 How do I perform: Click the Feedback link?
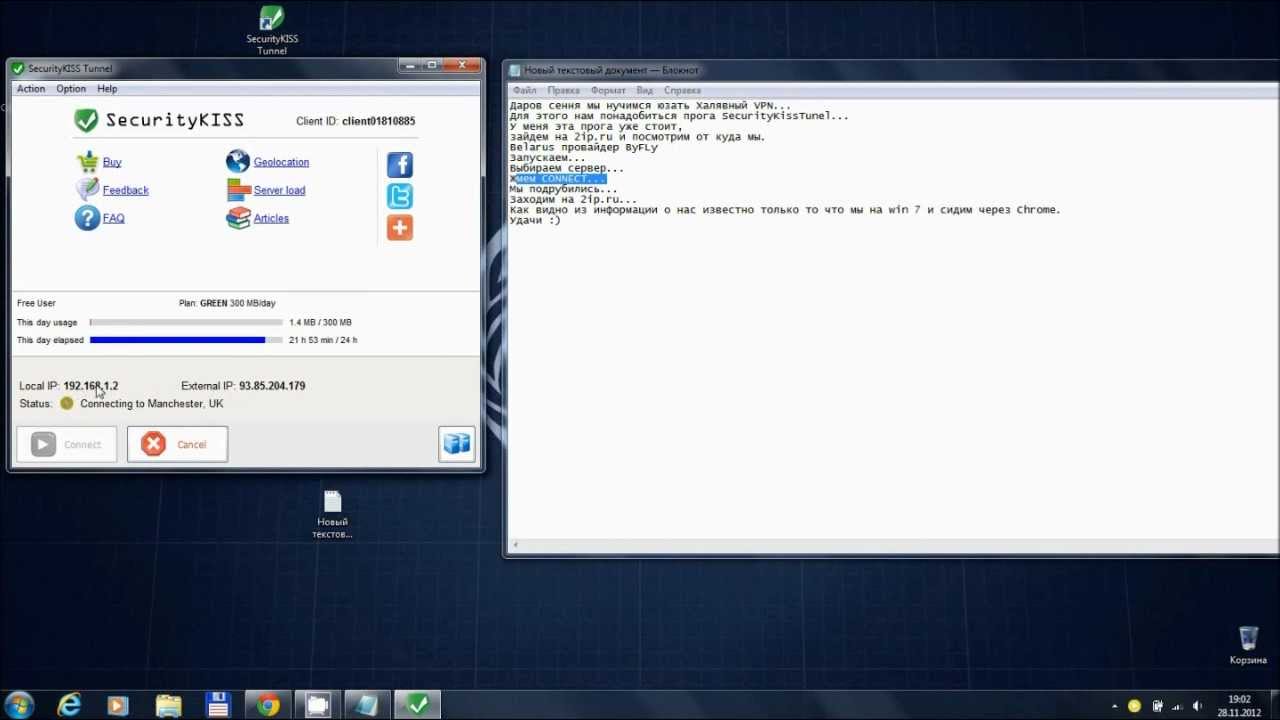coord(125,190)
